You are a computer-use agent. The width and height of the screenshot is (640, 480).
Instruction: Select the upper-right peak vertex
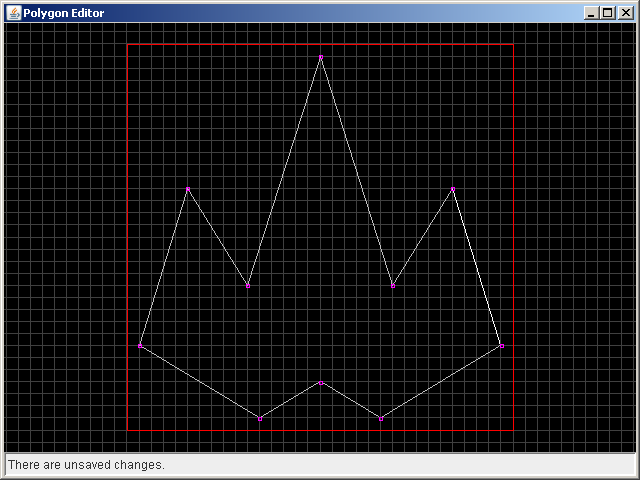point(453,189)
